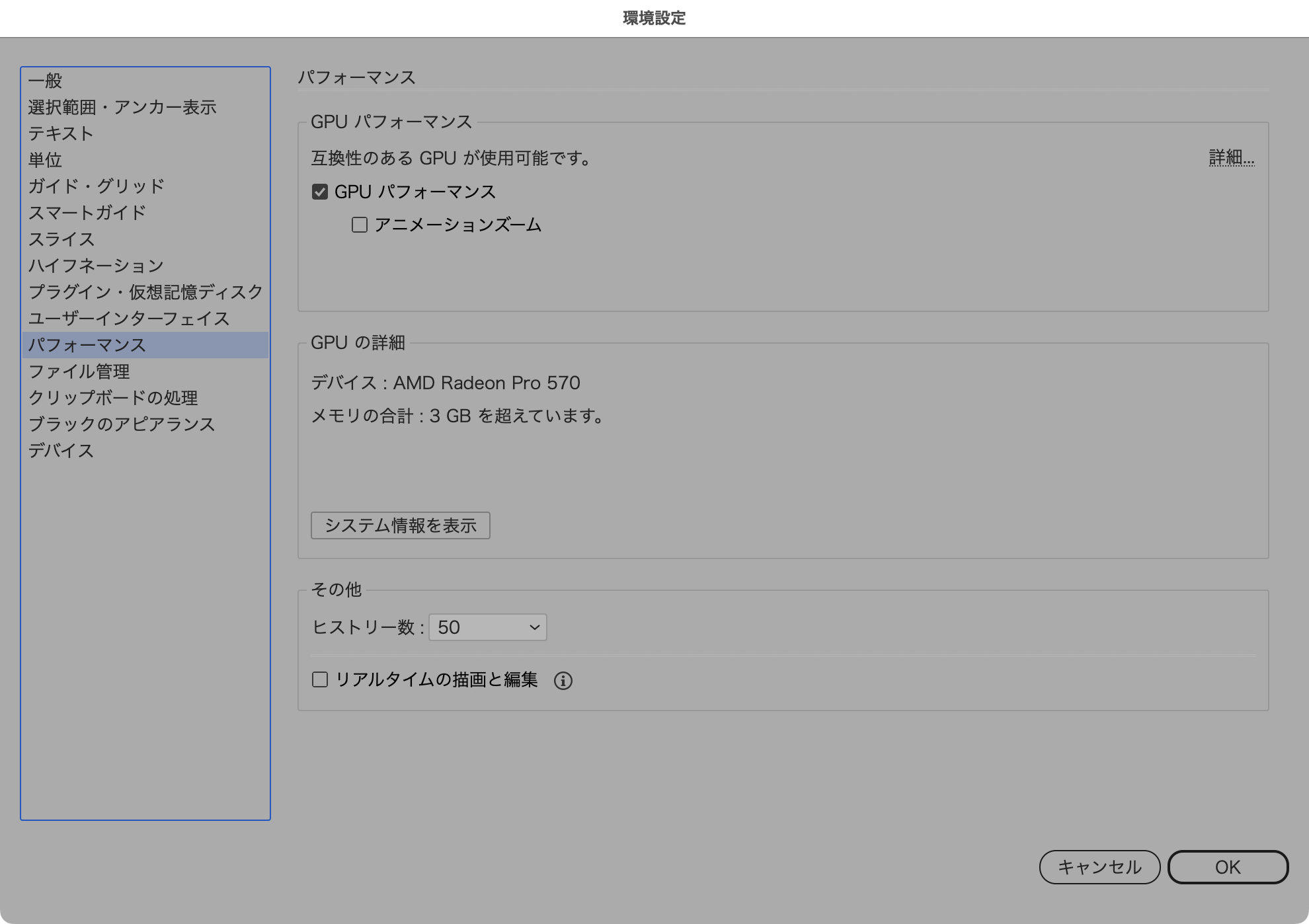Open the ヒストリー数 dropdown showing 50
This screenshot has height=924, width=1309.
click(x=487, y=627)
